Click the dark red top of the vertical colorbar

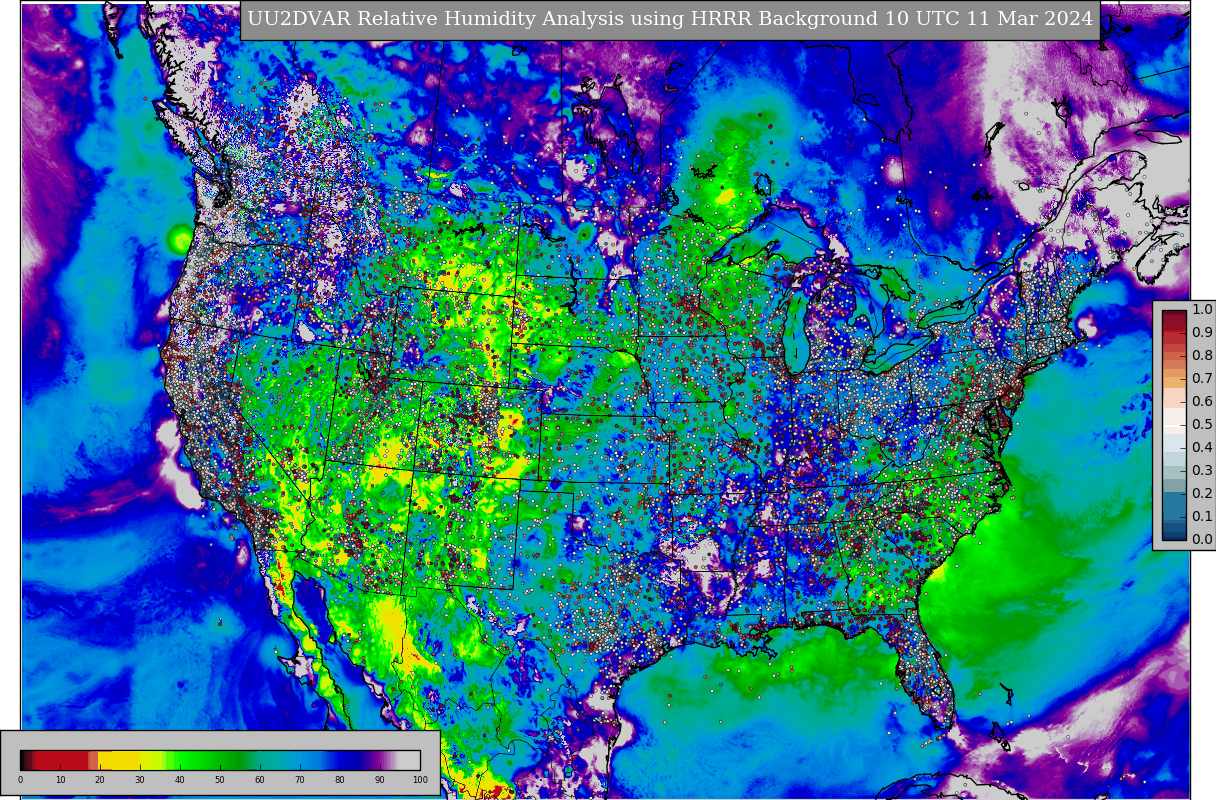tap(1174, 320)
